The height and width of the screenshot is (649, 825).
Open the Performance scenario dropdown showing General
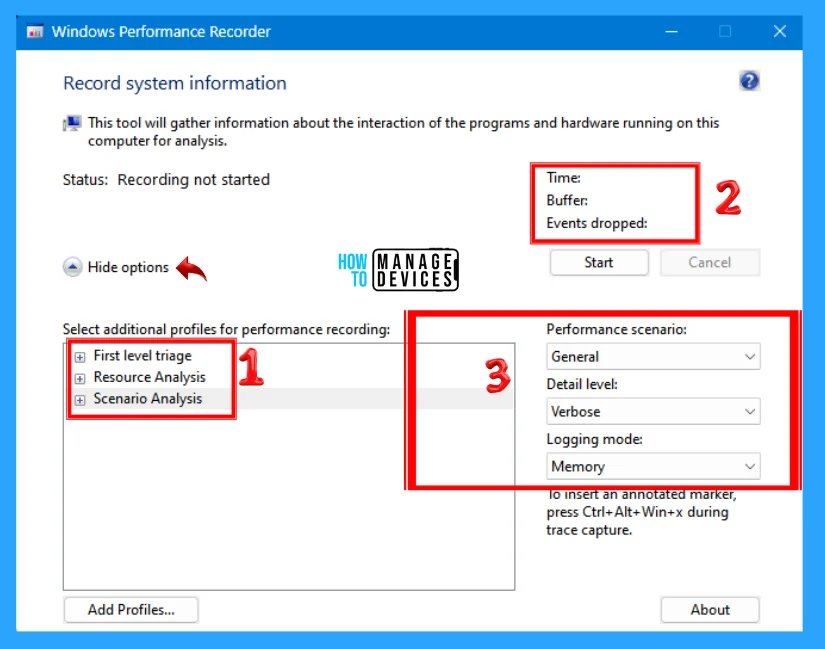point(653,356)
